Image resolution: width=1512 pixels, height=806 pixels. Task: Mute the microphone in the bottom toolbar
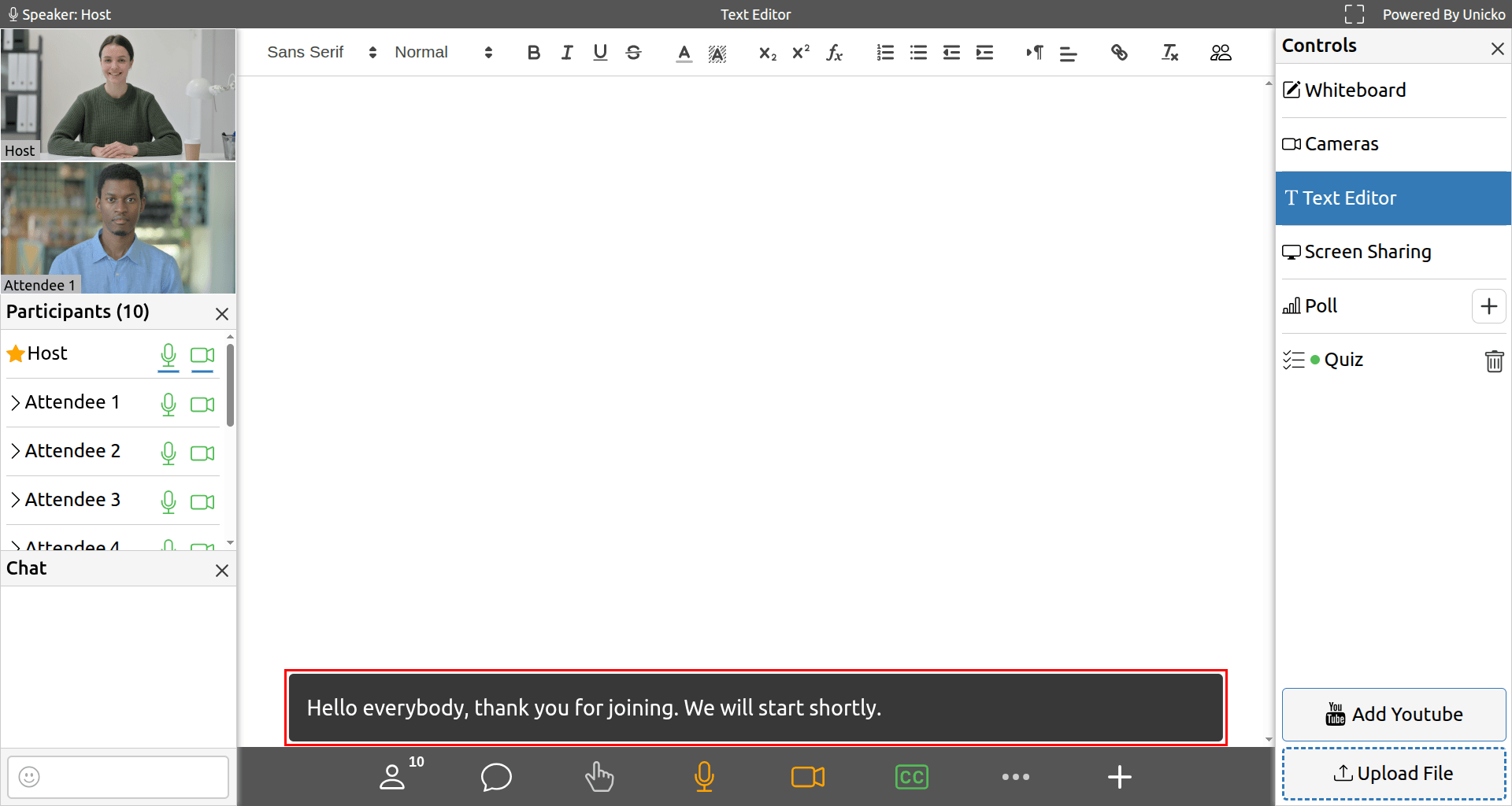(x=704, y=777)
